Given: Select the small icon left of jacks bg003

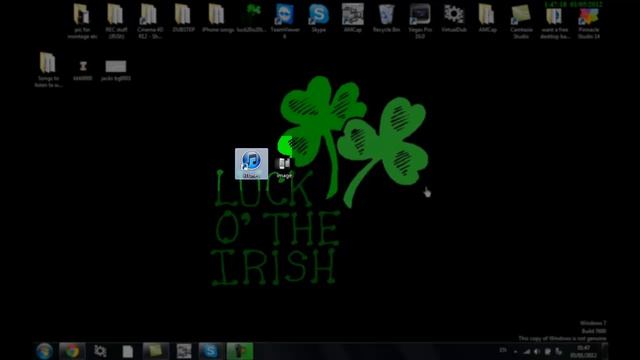Looking at the screenshot, I should click(x=83, y=70).
